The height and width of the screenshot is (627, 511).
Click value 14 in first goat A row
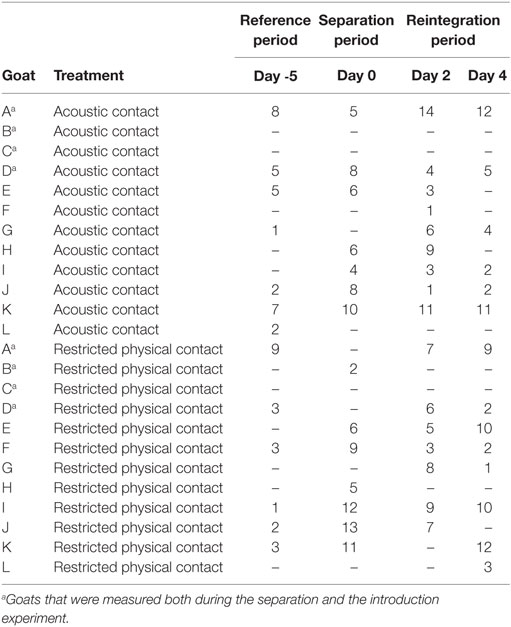click(426, 111)
